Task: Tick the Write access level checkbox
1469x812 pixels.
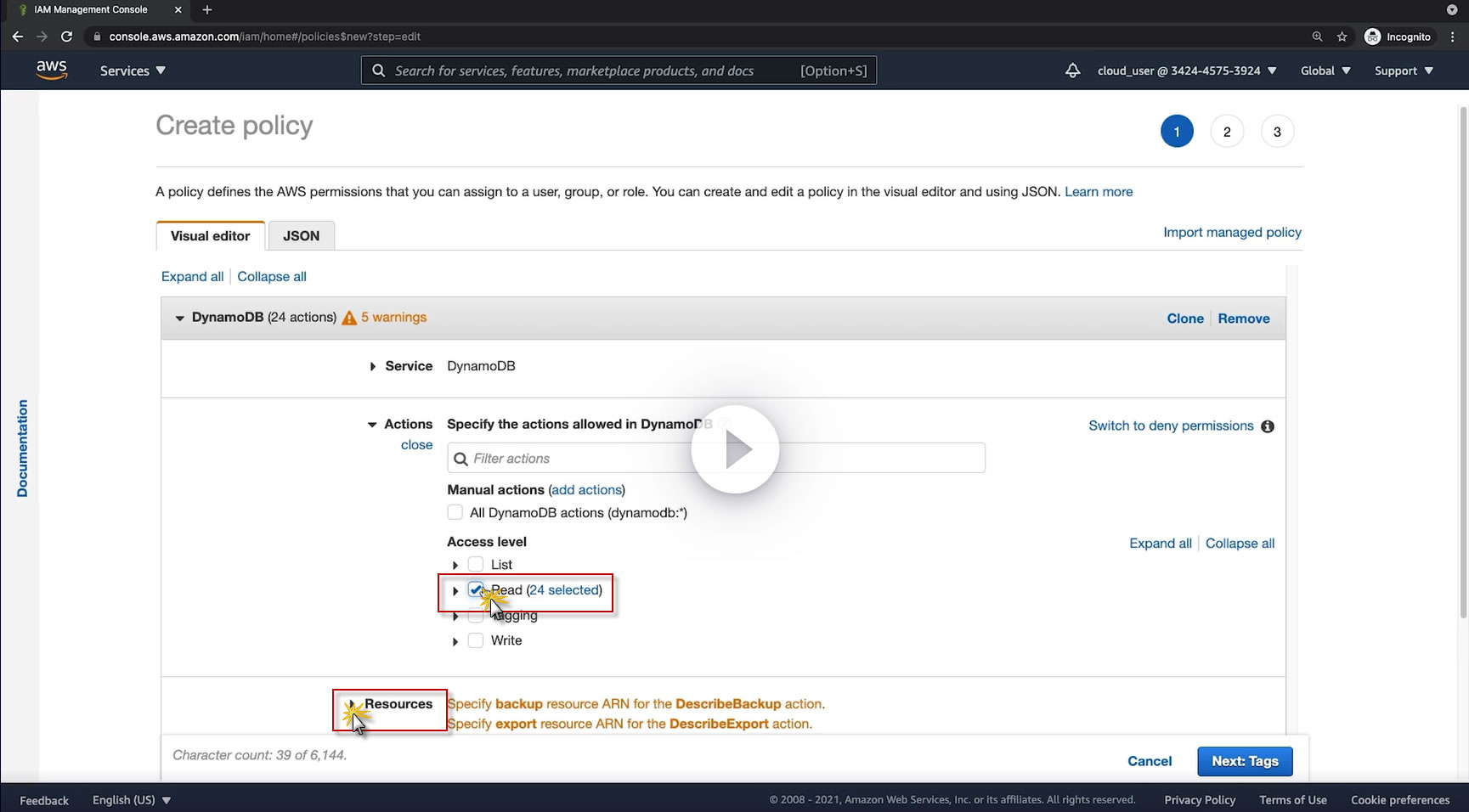Action: coord(476,640)
